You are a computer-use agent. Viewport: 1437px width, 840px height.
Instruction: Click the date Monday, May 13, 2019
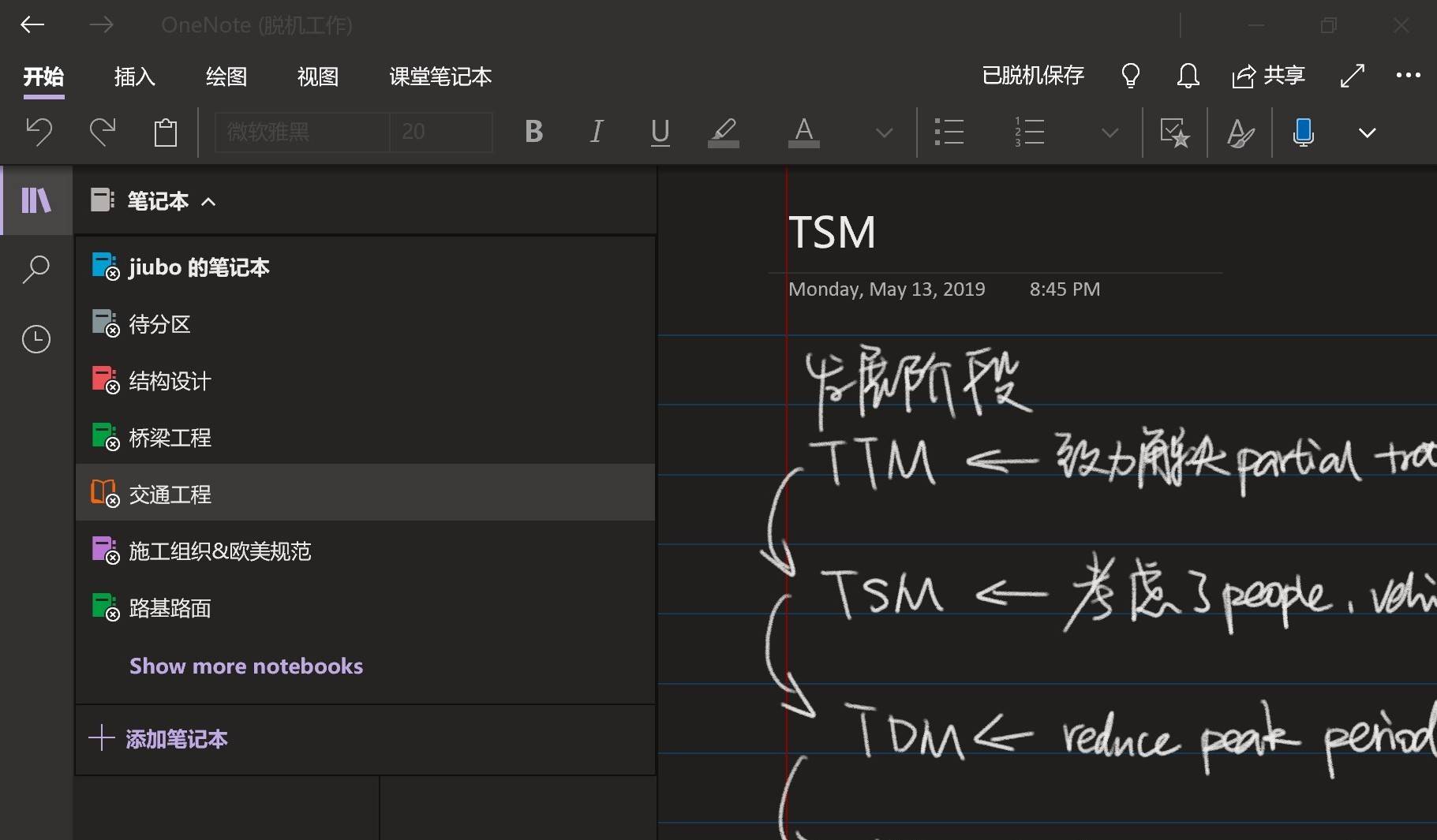tap(886, 289)
